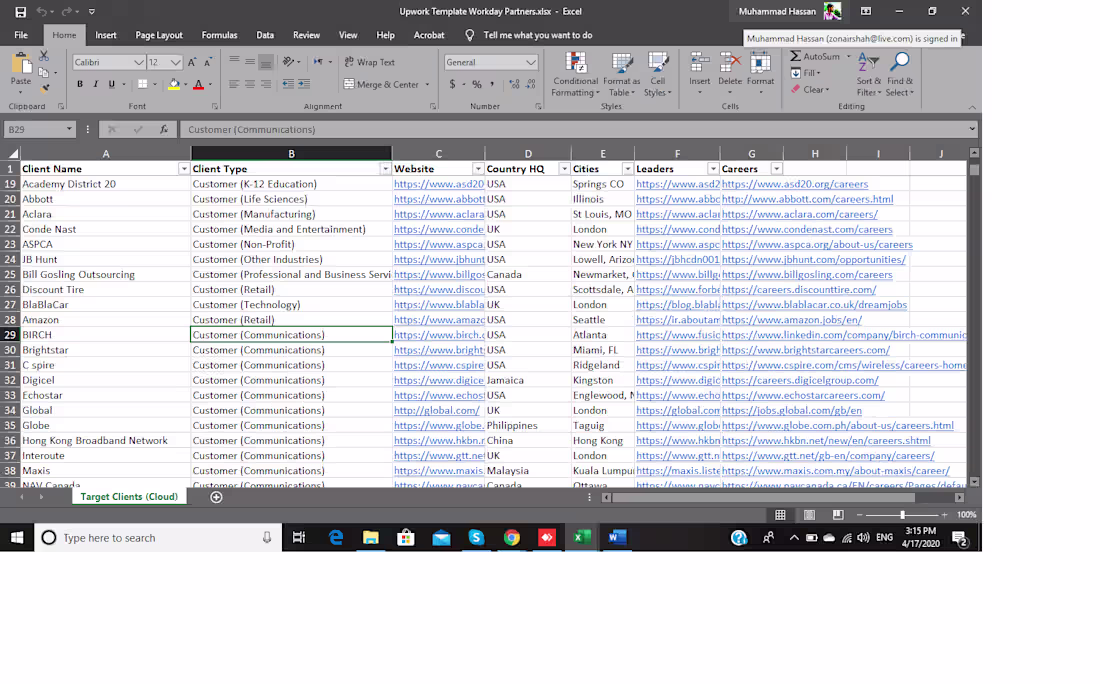Switch to Page Layout view in status bar
Viewport: 1100px width, 684px height.
pos(809,515)
